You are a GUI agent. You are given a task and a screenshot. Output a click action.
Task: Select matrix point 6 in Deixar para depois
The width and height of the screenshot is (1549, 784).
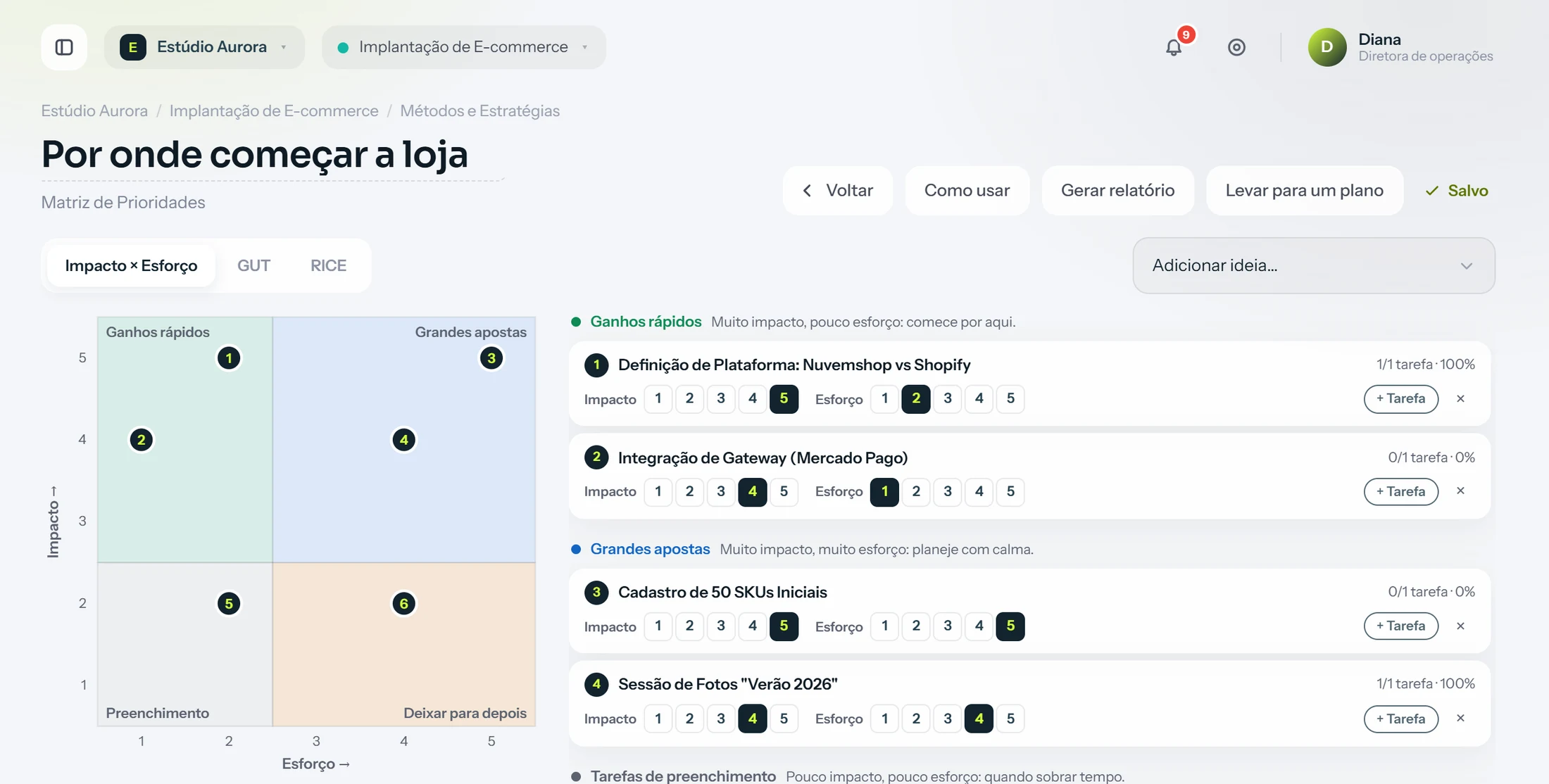pyautogui.click(x=404, y=603)
